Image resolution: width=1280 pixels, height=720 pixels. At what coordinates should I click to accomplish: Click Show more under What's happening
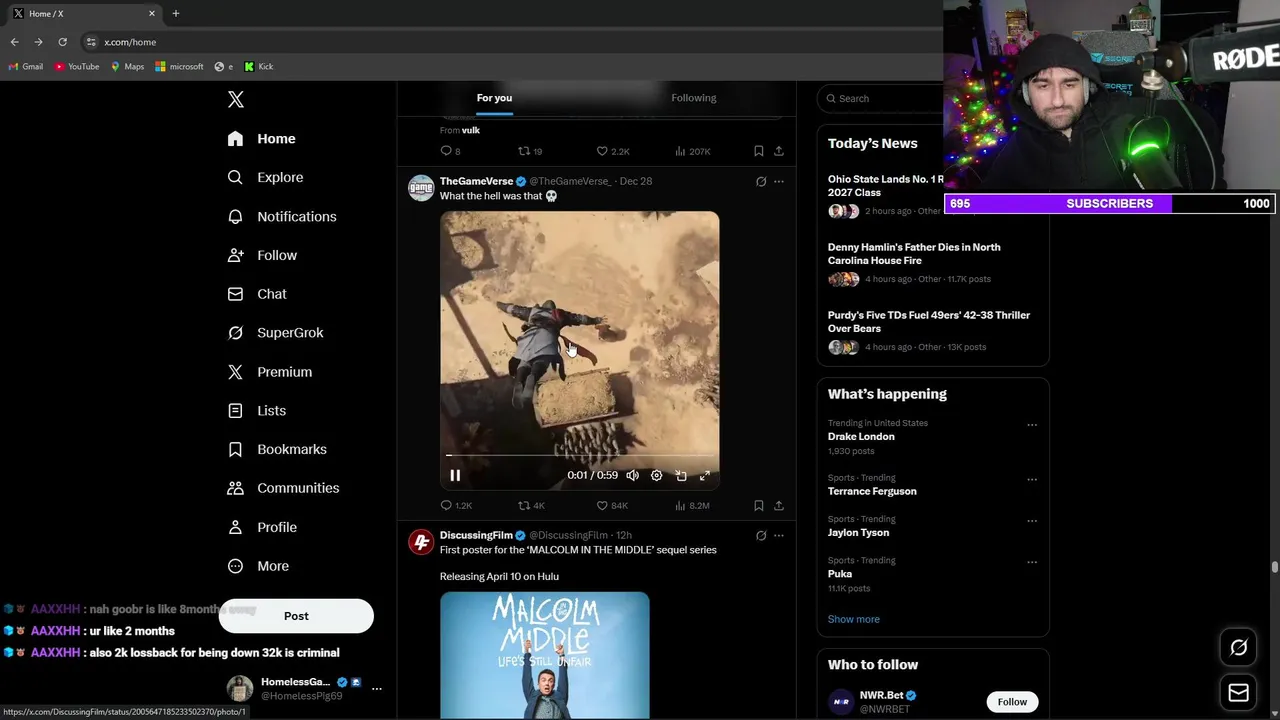pos(854,619)
